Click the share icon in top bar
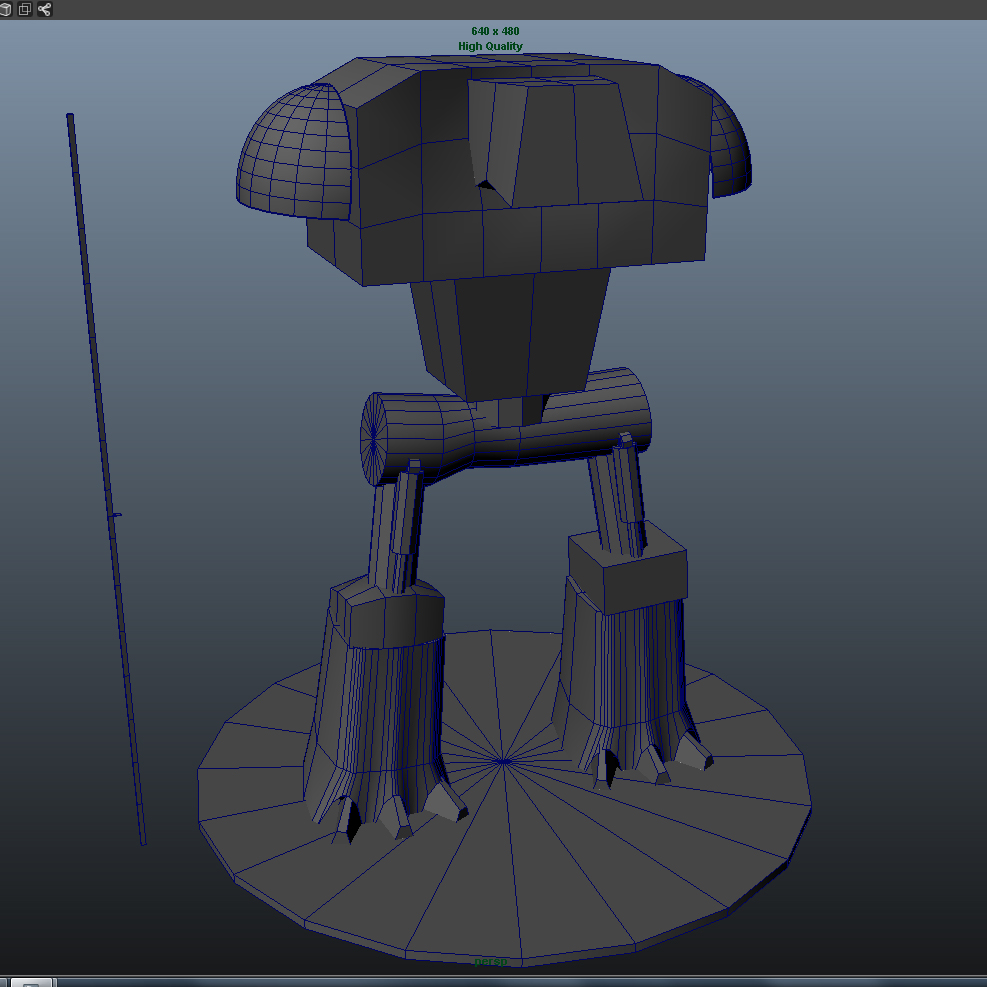Screen dimensions: 987x987 pyautogui.click(x=44, y=9)
